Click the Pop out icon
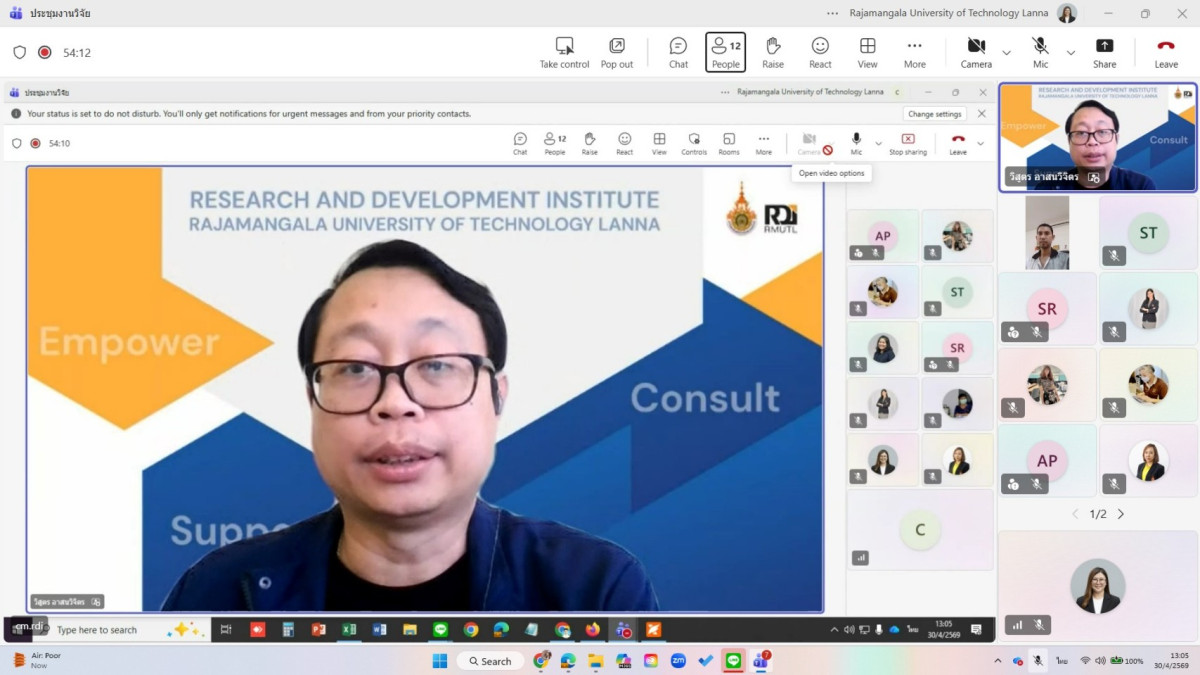This screenshot has width=1200, height=675. 617,52
